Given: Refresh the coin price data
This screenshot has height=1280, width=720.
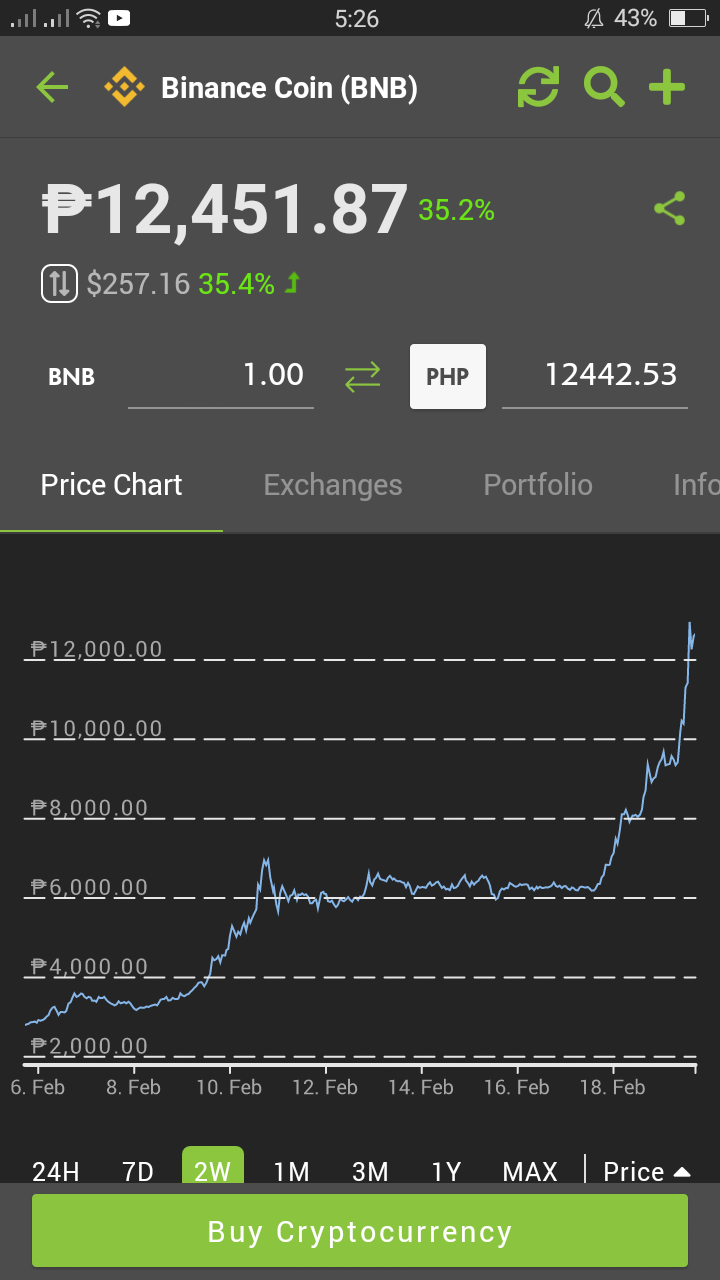Looking at the screenshot, I should 538,88.
